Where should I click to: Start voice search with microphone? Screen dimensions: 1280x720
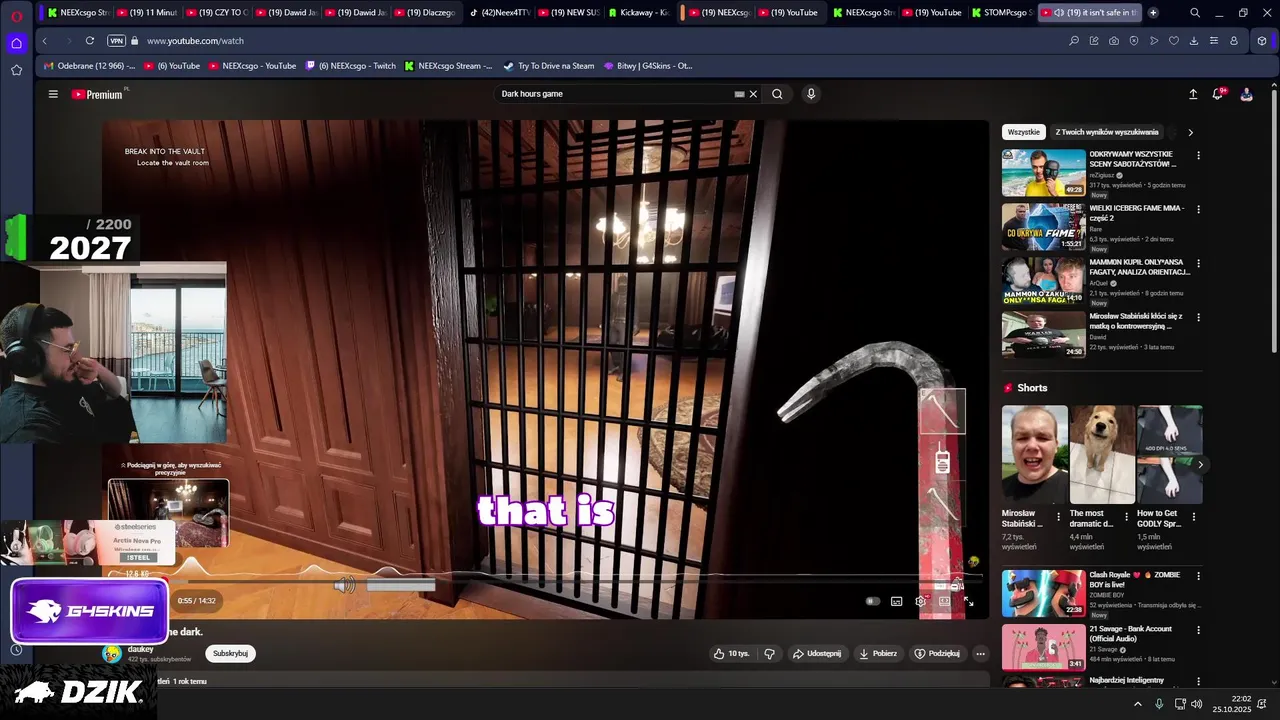811,94
